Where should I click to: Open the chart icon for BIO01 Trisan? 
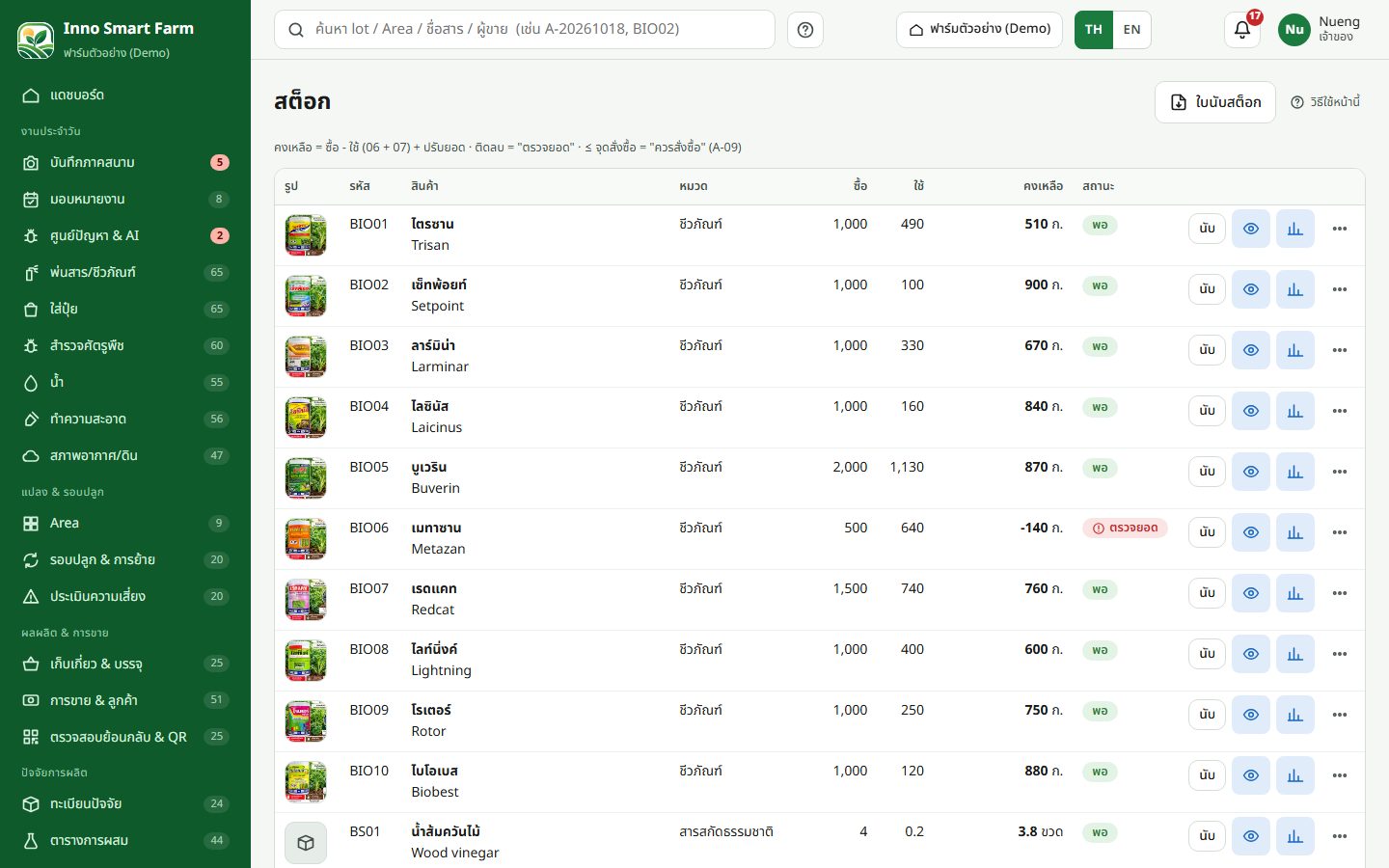[x=1294, y=229]
